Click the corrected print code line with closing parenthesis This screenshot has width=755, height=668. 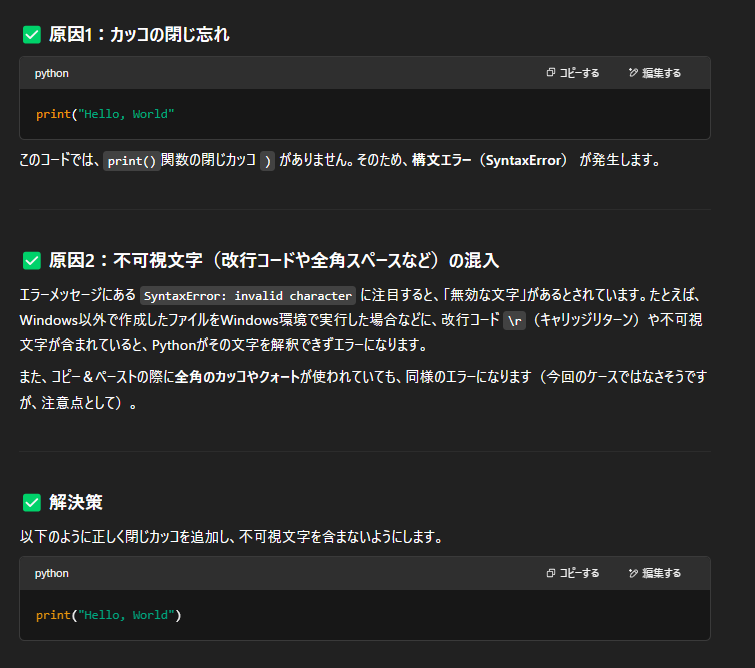tap(108, 615)
